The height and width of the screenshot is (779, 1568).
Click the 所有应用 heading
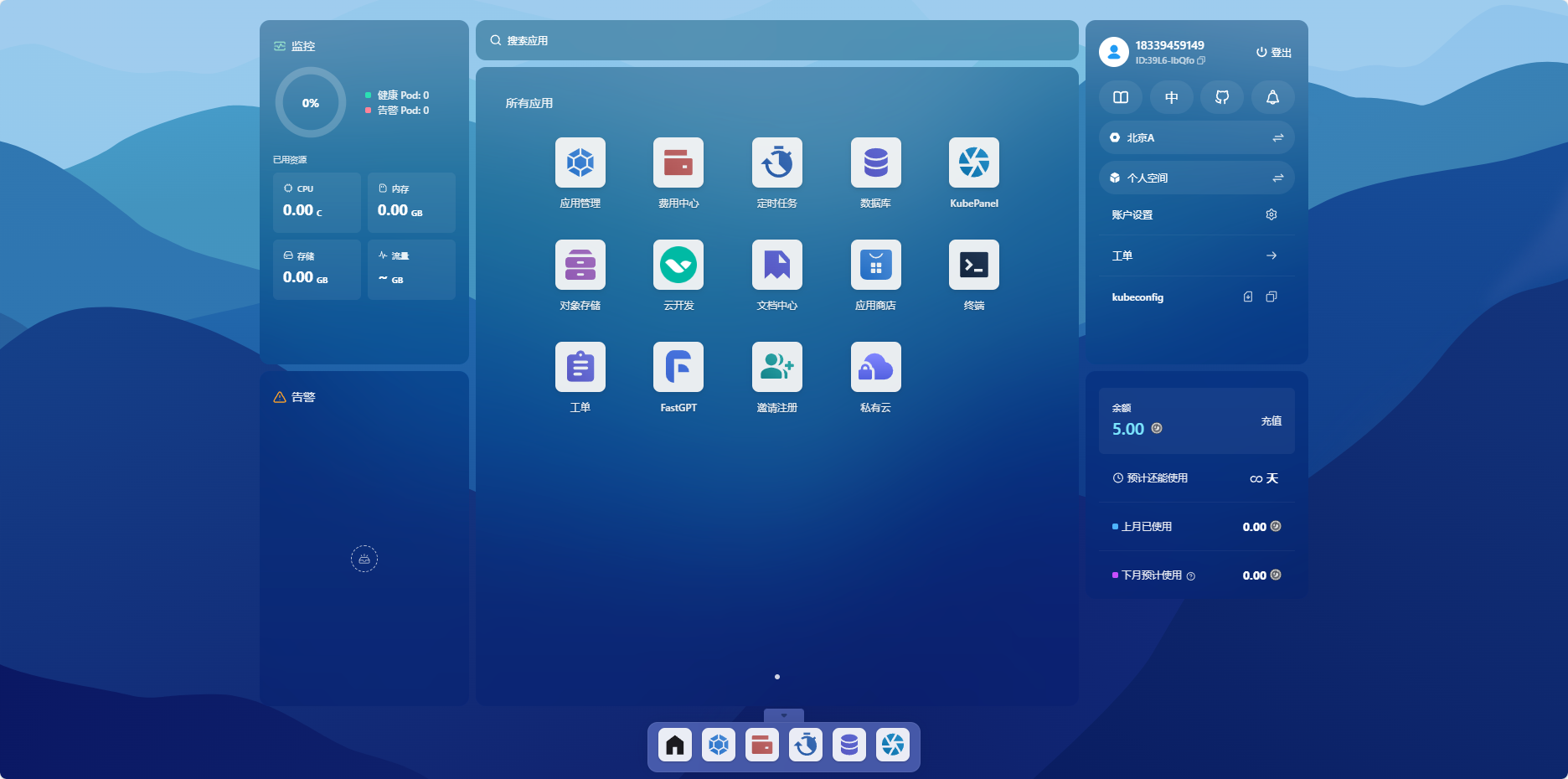(529, 103)
